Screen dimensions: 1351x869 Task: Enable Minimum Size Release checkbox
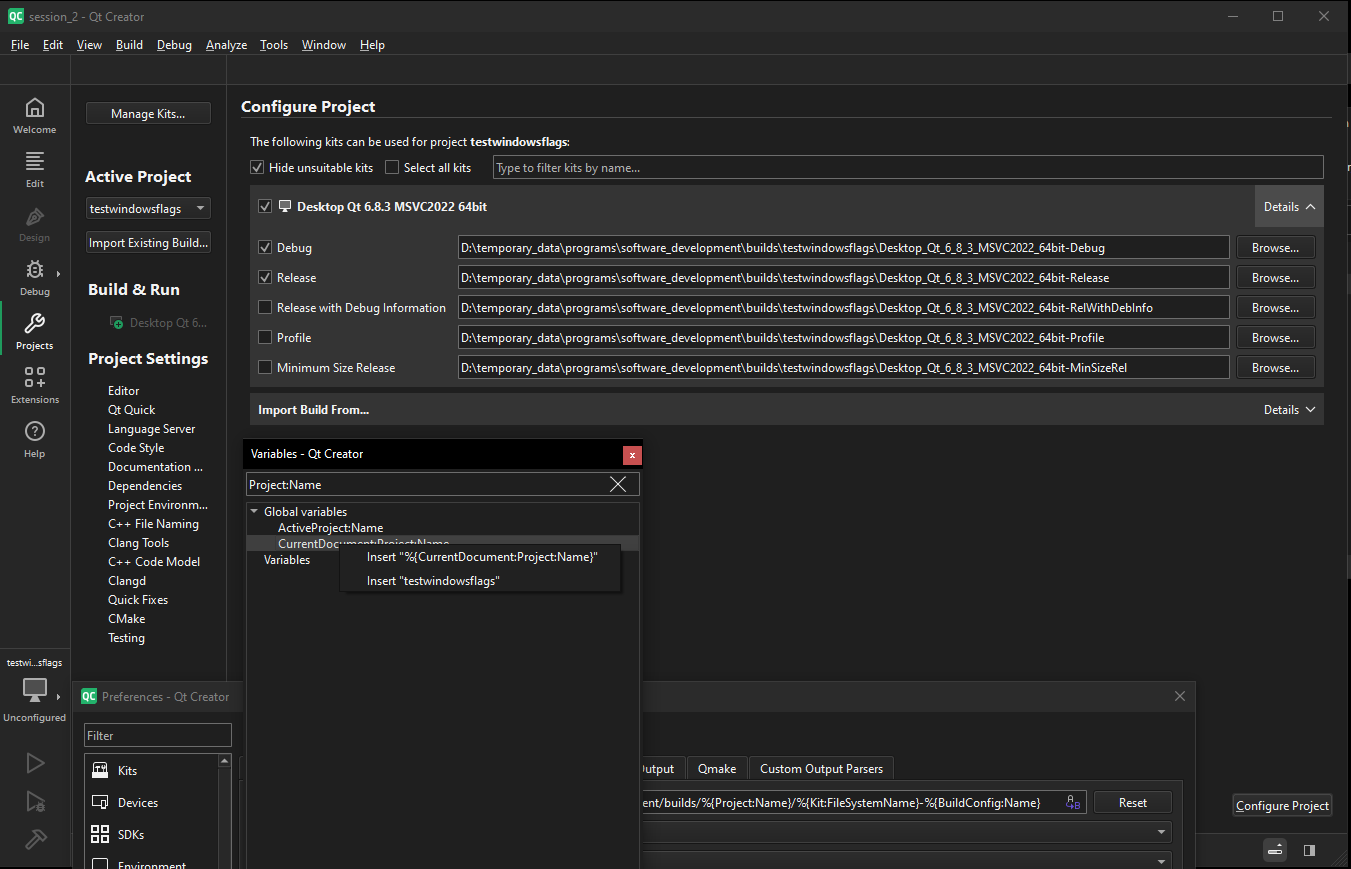click(x=265, y=368)
